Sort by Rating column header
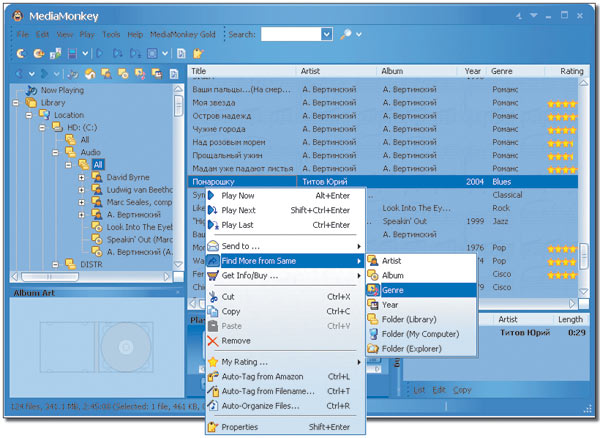This screenshot has width=600, height=438. coord(567,71)
